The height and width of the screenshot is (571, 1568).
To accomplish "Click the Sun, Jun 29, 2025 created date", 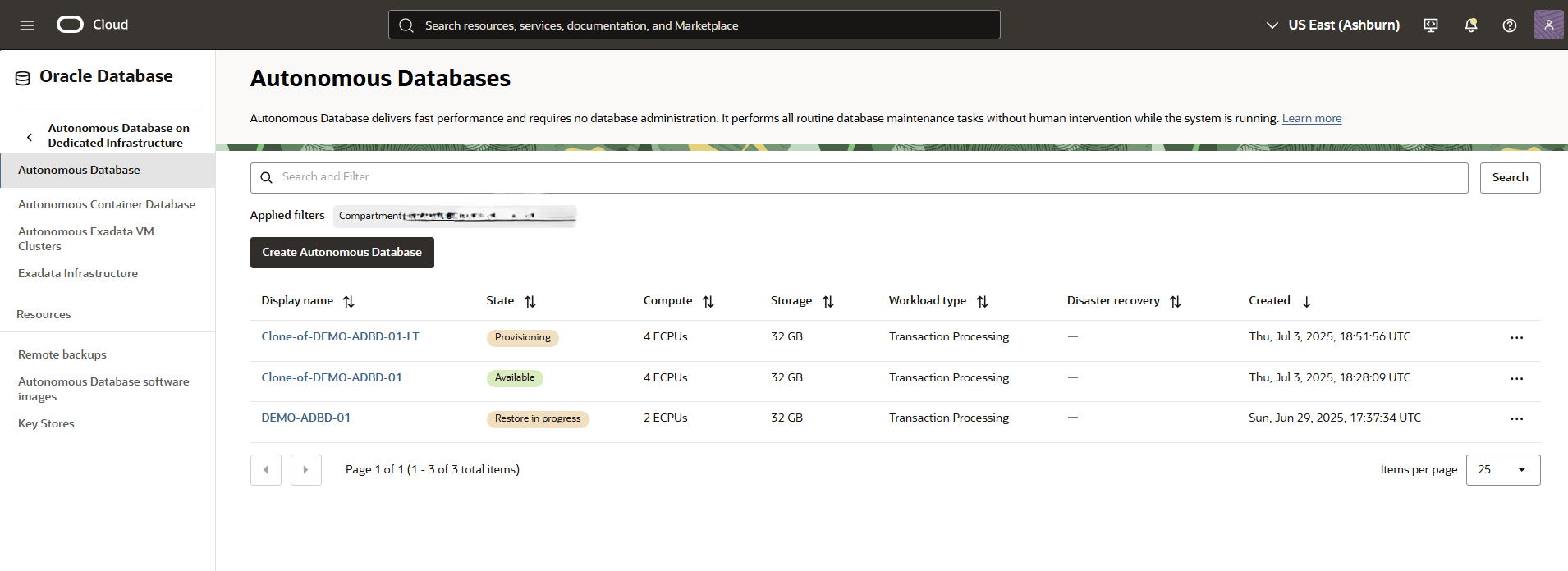I will pyautogui.click(x=1335, y=418).
